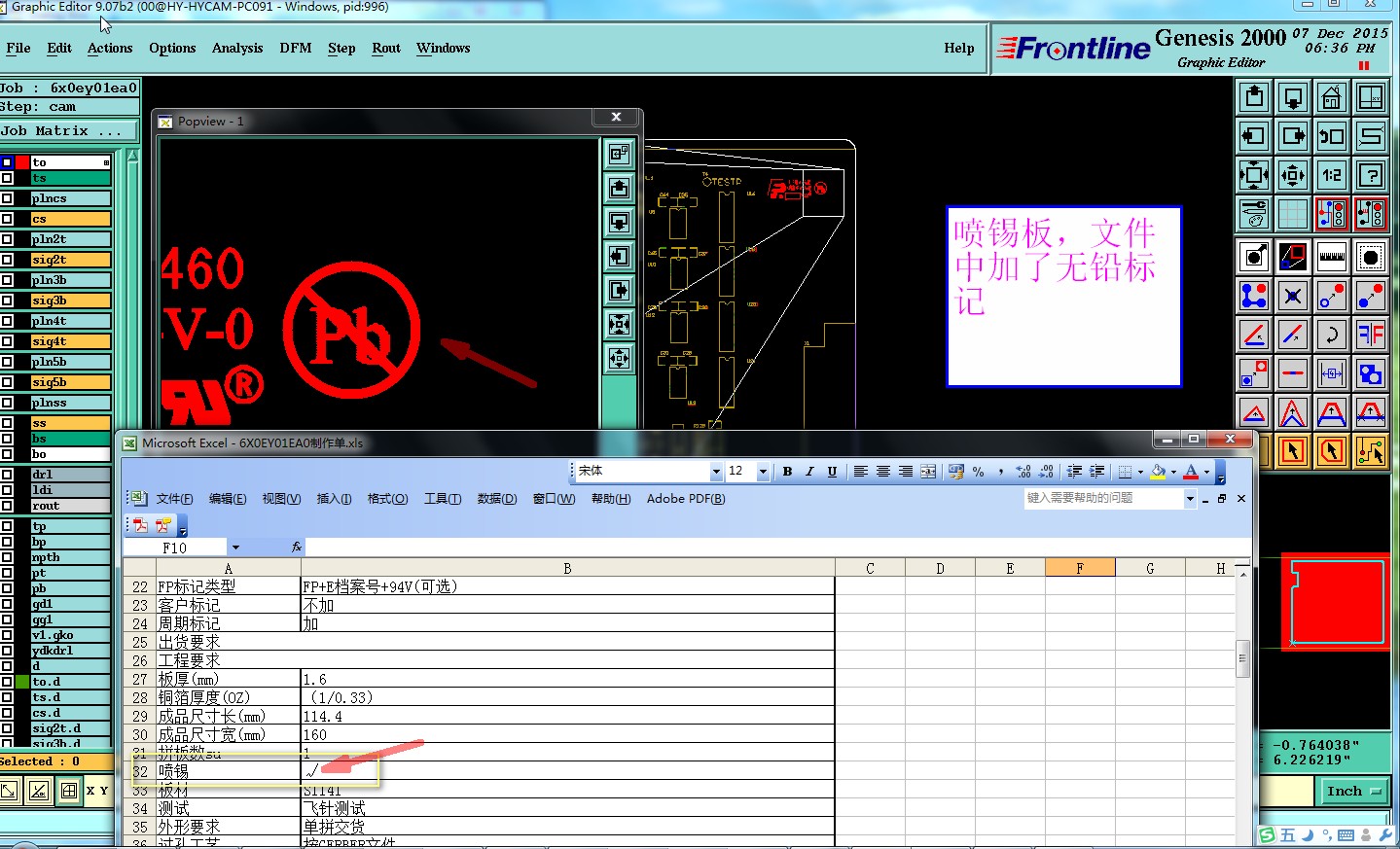Screen dimensions: 1400x849
Task: Open the Excel font name dropdown
Action: point(716,472)
